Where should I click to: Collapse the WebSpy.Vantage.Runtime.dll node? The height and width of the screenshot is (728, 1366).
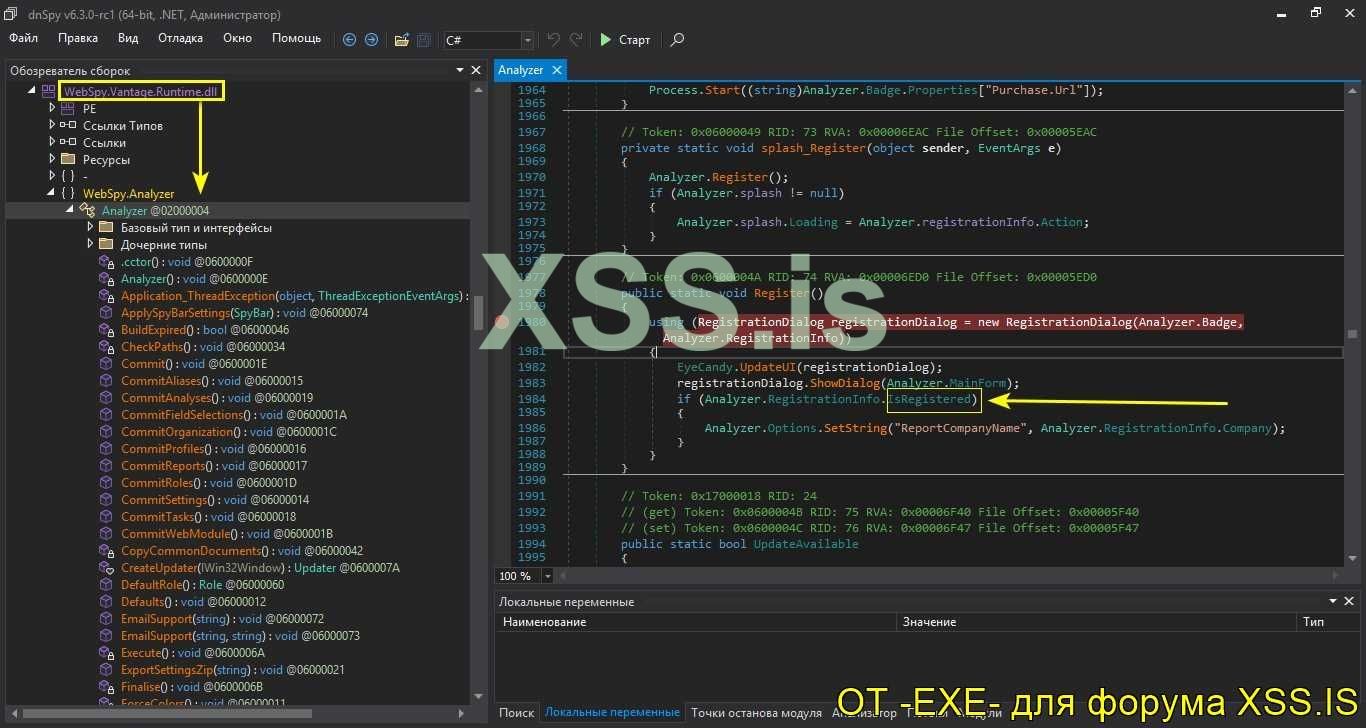[32, 91]
